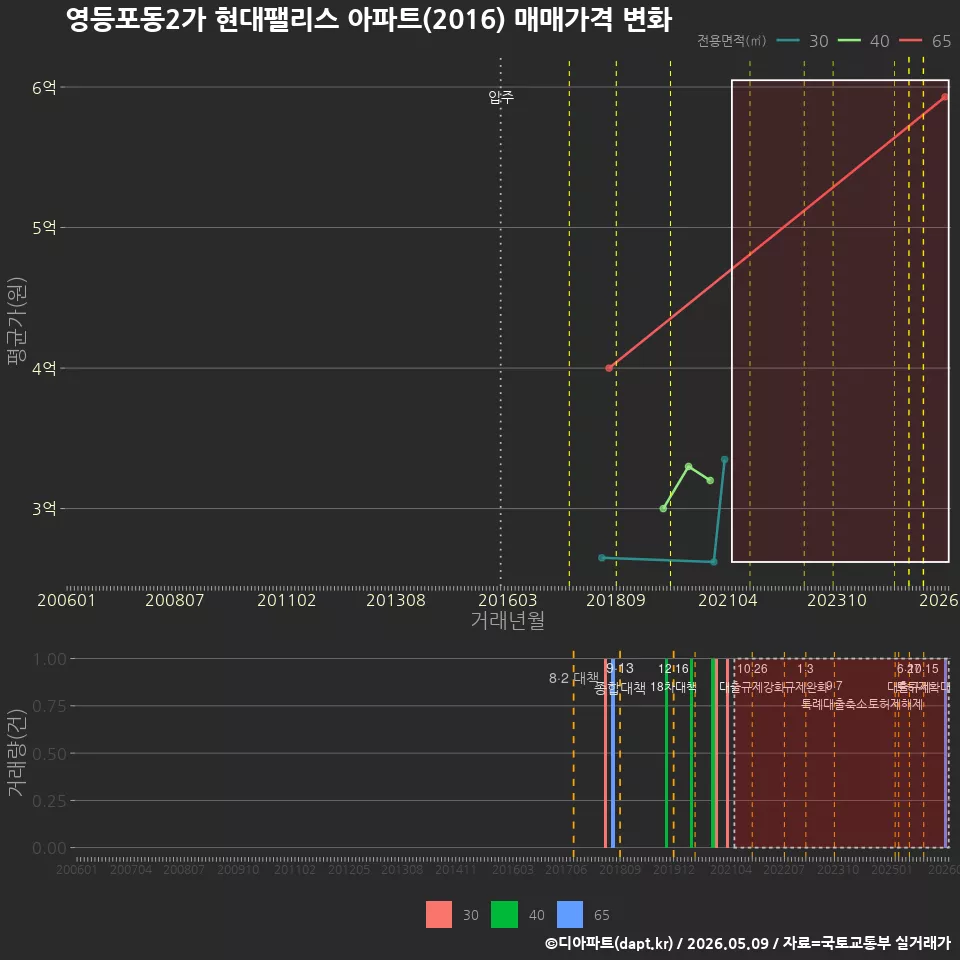Click the '200601' price-chart x-axis label

click(66, 601)
